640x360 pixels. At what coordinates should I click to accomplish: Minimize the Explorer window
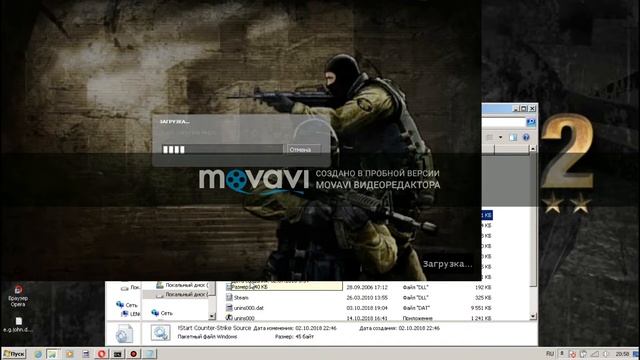pyautogui.click(x=516, y=109)
